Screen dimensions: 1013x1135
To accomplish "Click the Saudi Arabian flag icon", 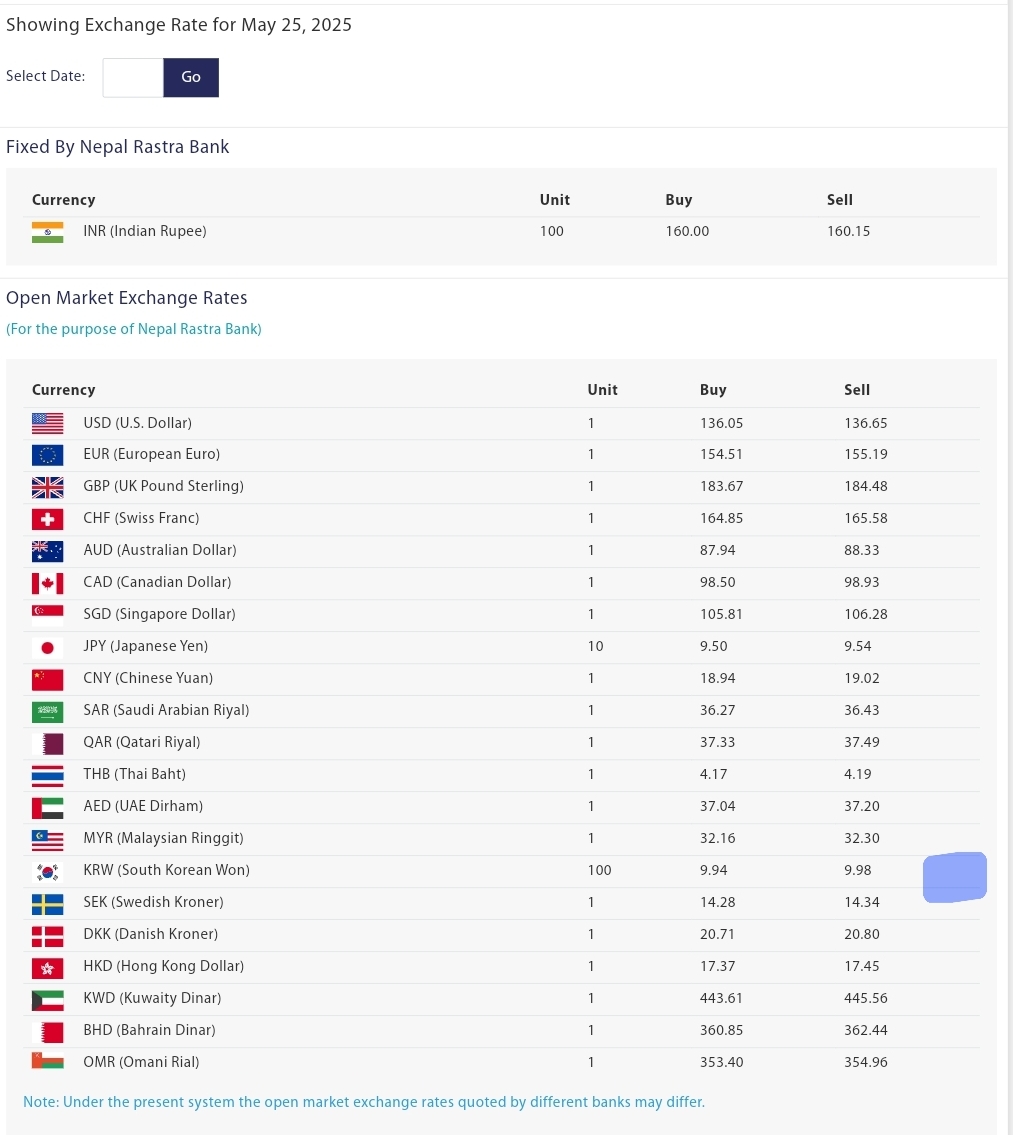I will click(x=47, y=711).
